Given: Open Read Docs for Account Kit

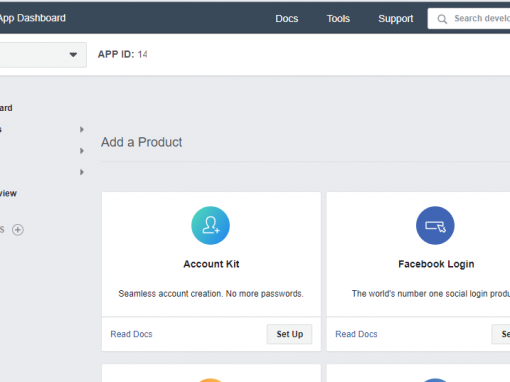Looking at the screenshot, I should [131, 334].
